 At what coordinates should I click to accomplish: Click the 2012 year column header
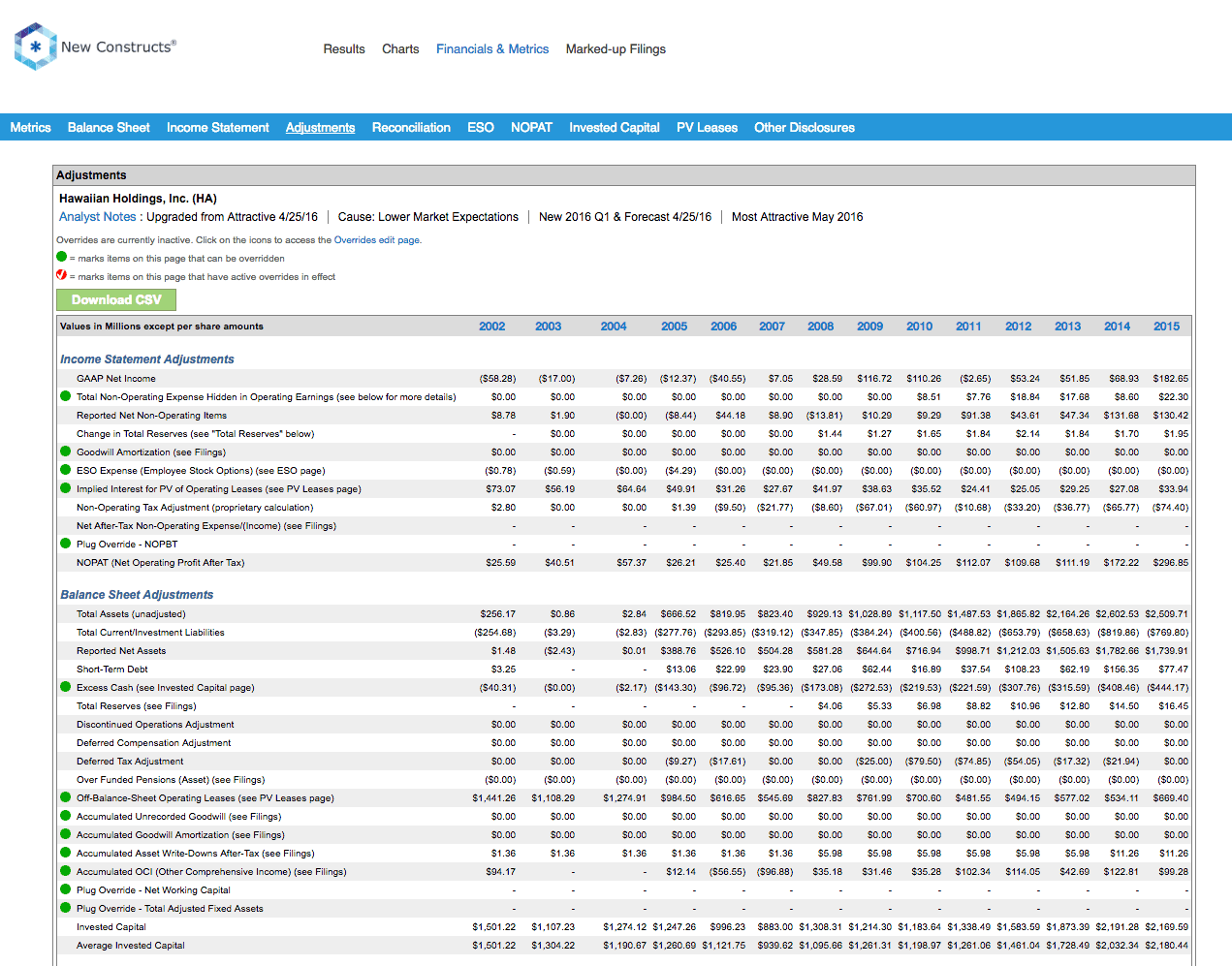(1019, 327)
